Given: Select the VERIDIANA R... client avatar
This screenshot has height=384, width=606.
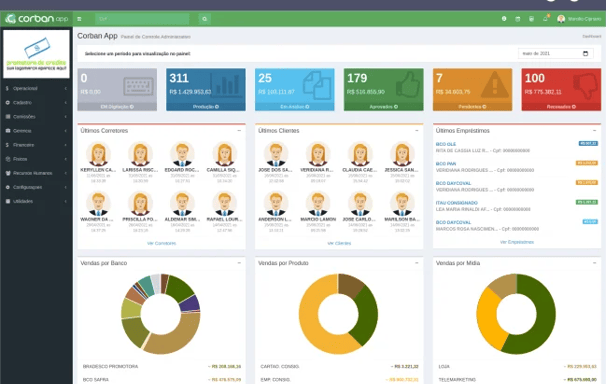Looking at the screenshot, I should [318, 154].
